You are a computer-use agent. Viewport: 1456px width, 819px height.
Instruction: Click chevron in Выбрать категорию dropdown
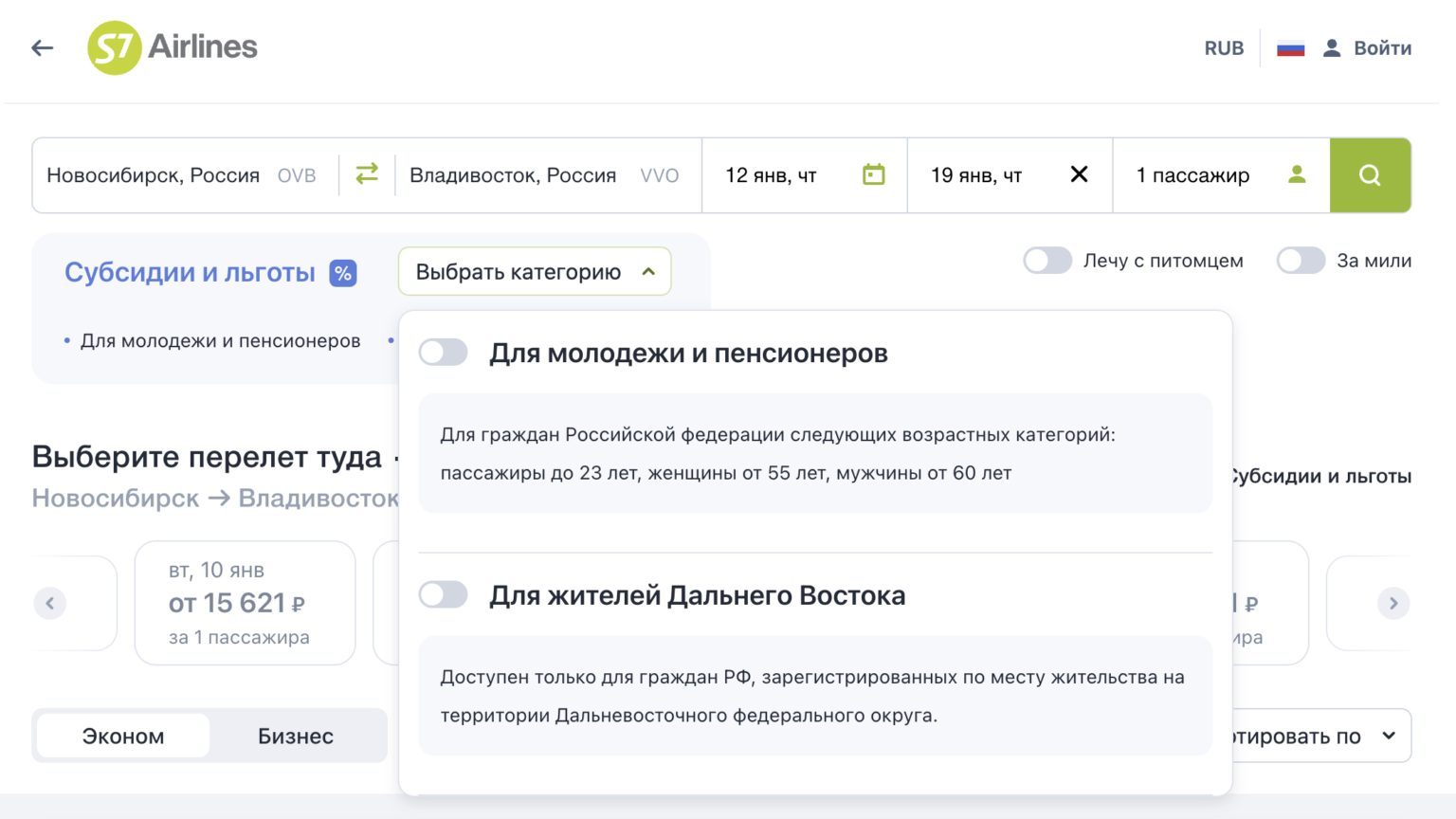pyautogui.click(x=648, y=272)
